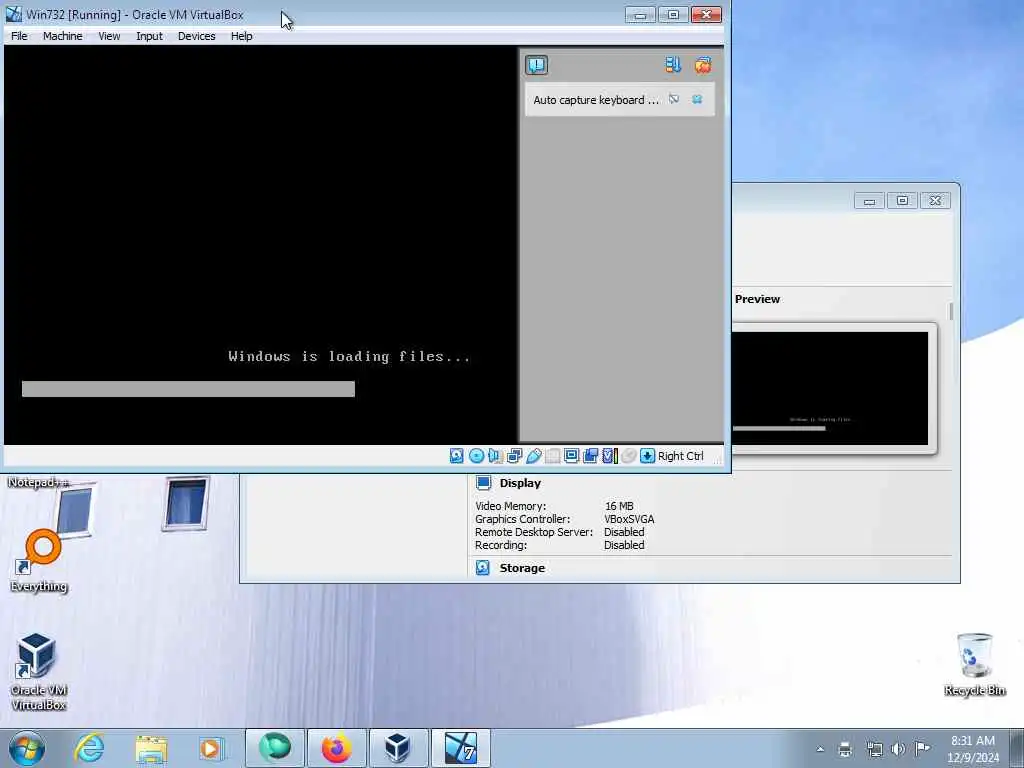
Task: Open the File menu
Action: click(x=19, y=36)
